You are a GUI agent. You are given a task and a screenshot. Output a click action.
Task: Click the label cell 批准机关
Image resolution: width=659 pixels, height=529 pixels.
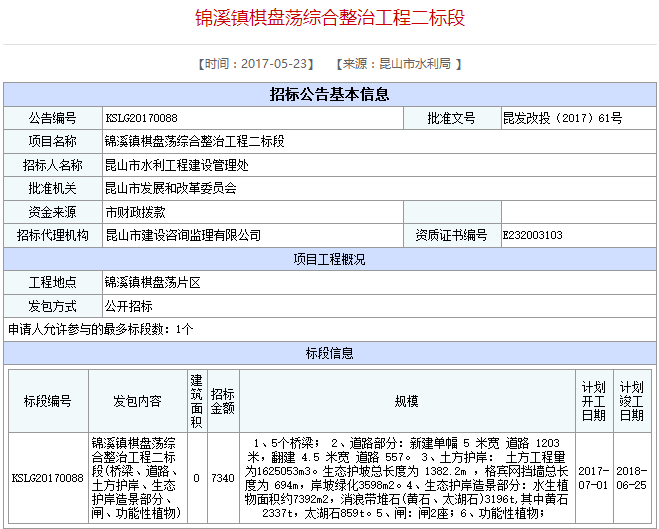(53, 188)
